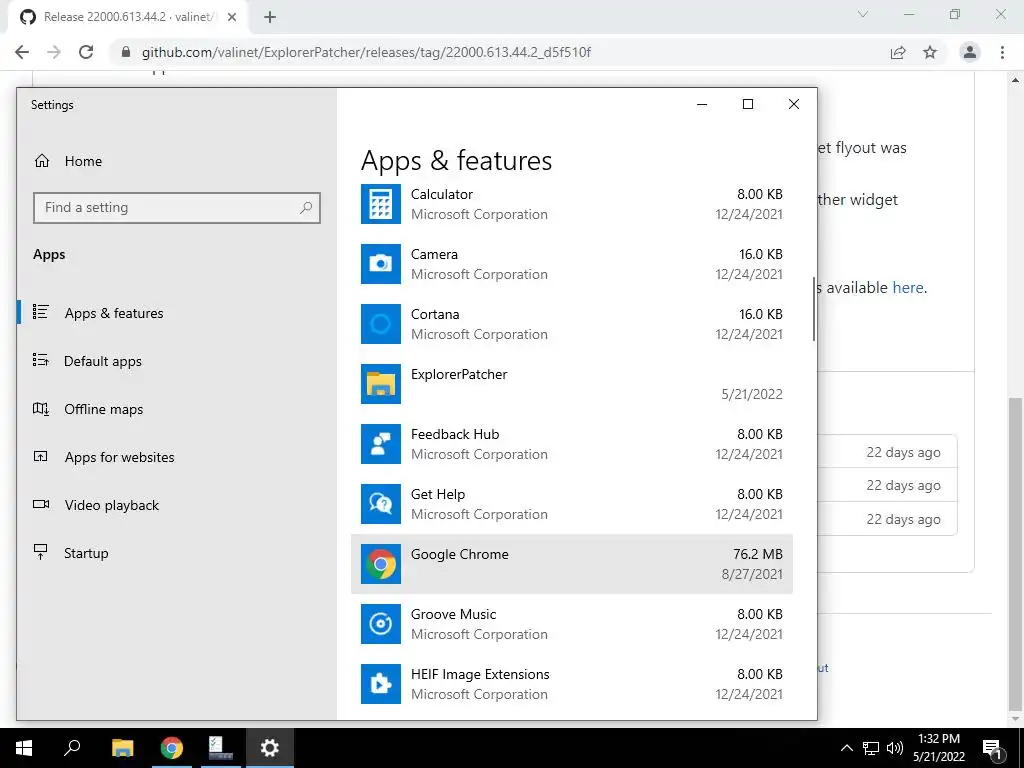
Task: Close the Release 22000.613.44.2 tab
Action: click(231, 17)
